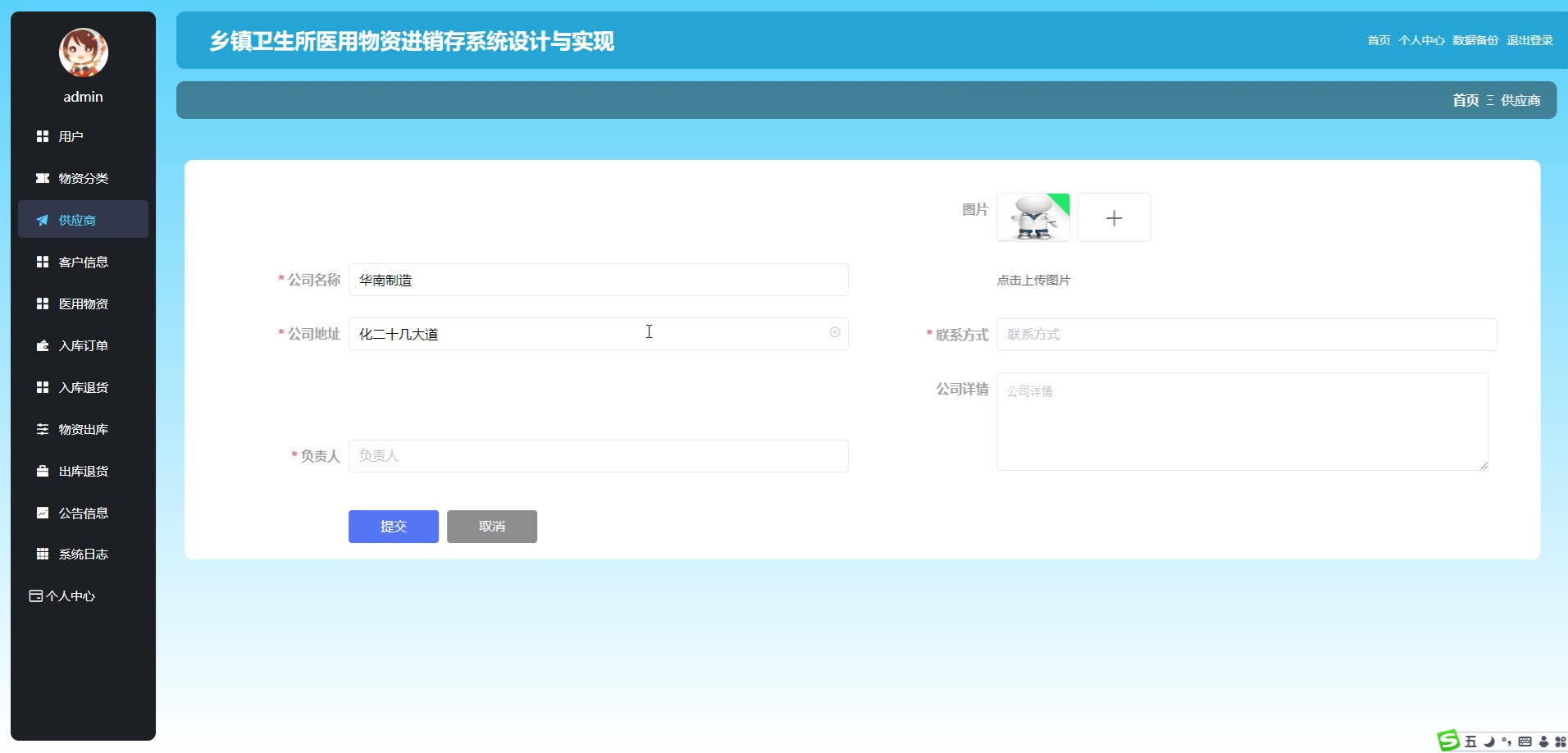Open the IME soft keyboard icon

(1525, 742)
